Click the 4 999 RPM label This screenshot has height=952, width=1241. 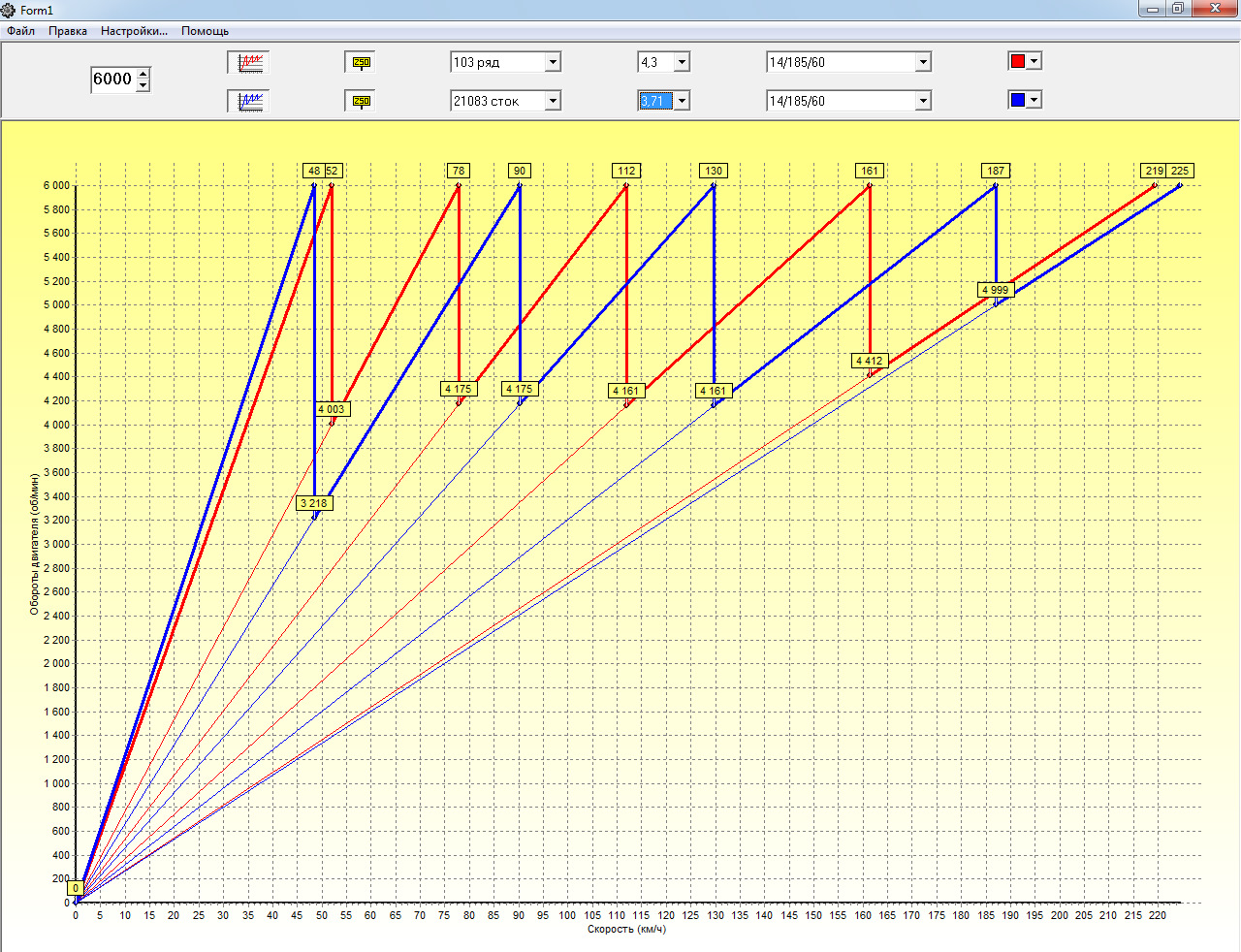pos(996,290)
